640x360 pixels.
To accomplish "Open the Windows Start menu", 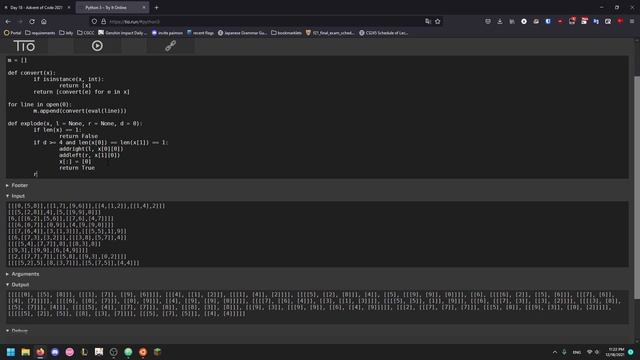I will [x=11, y=352].
